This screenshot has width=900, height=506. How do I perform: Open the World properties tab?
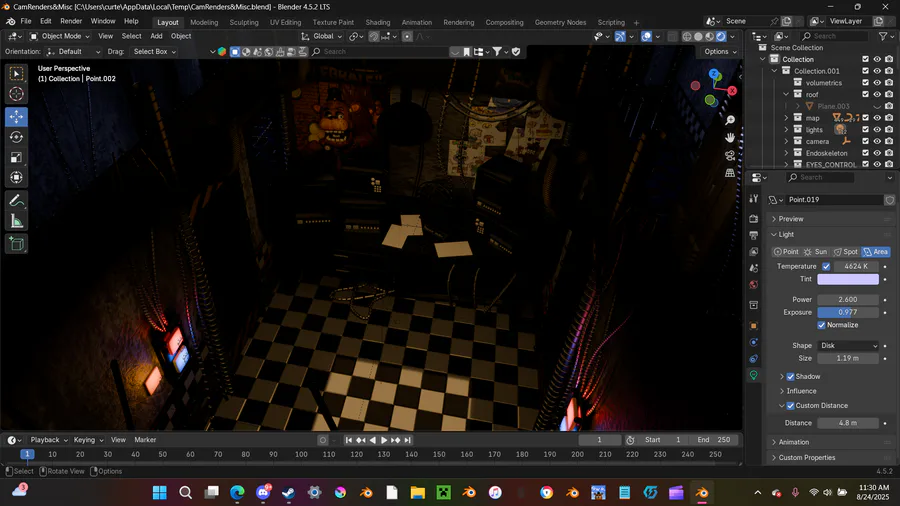pos(754,285)
